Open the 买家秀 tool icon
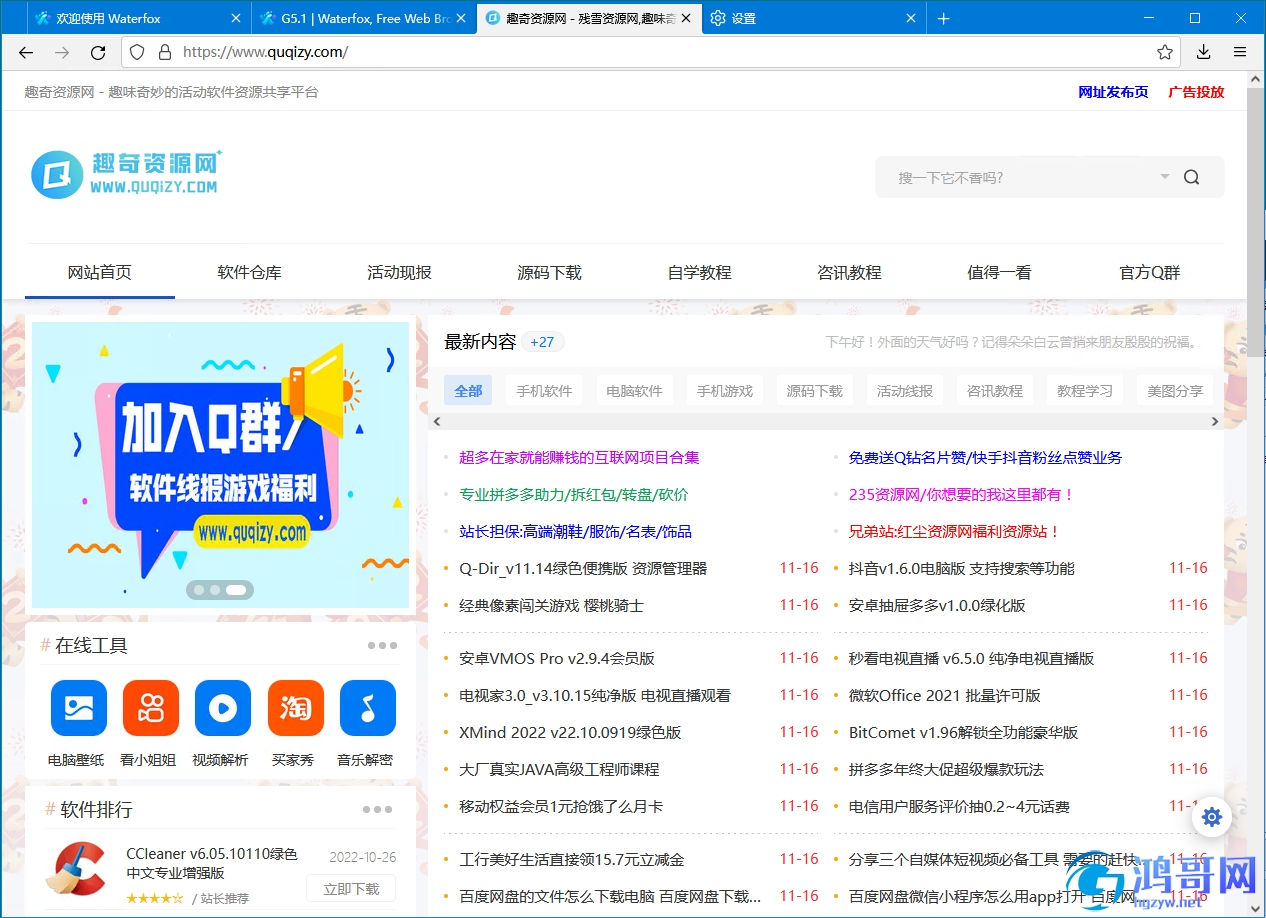This screenshot has width=1266, height=918. pyautogui.click(x=295, y=707)
